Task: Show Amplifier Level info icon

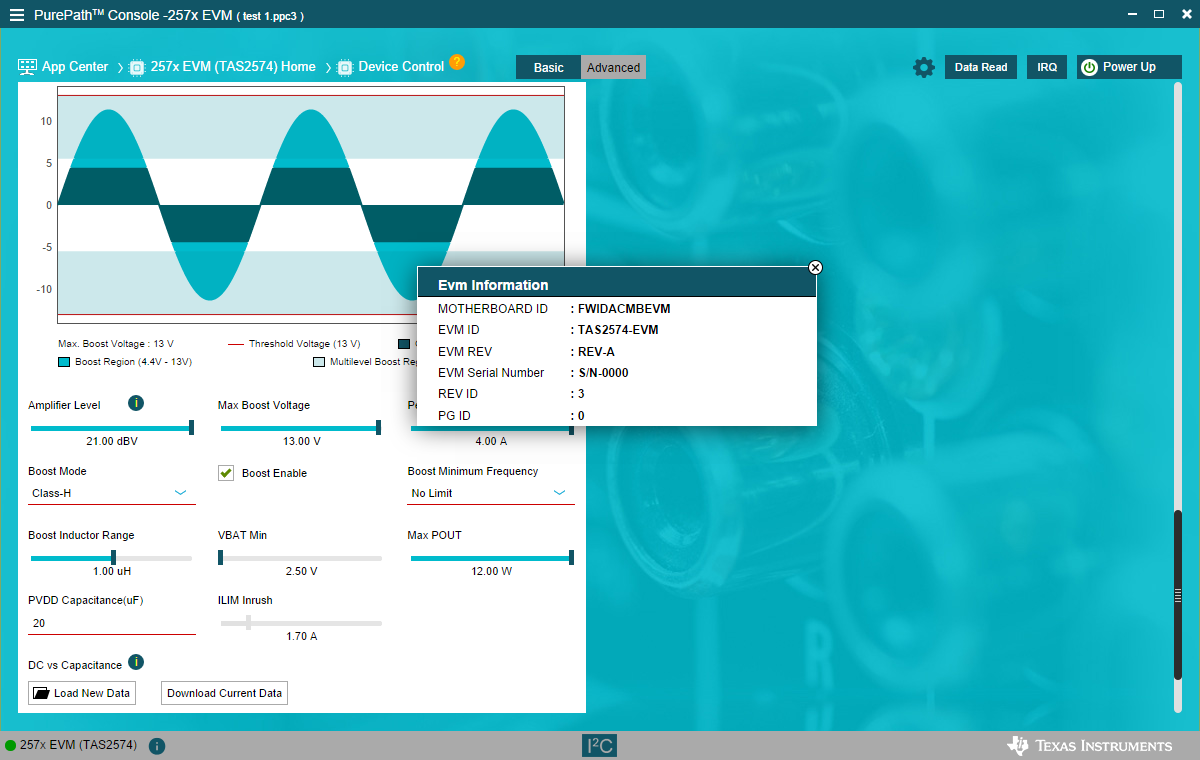Action: pos(136,403)
